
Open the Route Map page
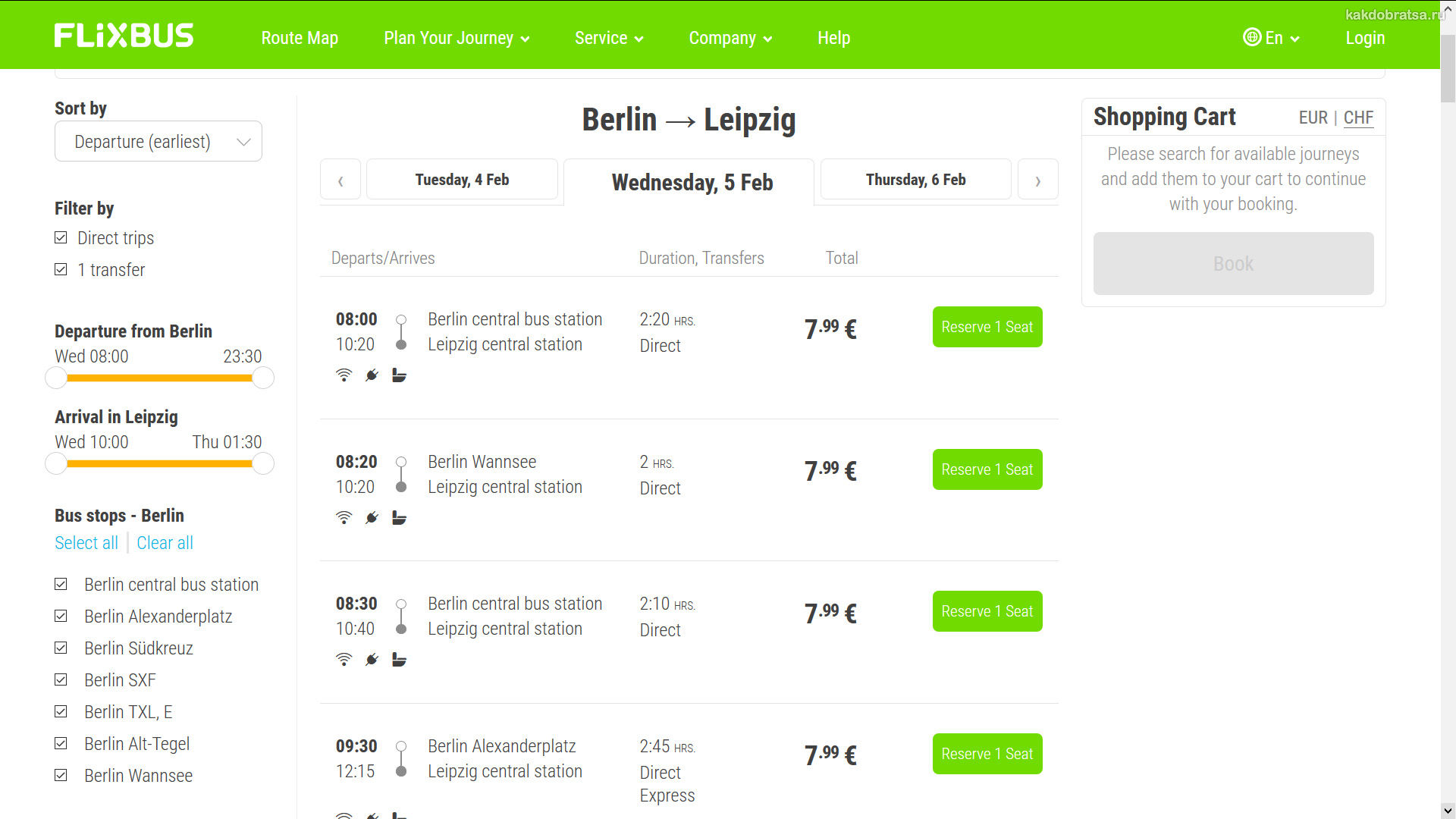[300, 38]
